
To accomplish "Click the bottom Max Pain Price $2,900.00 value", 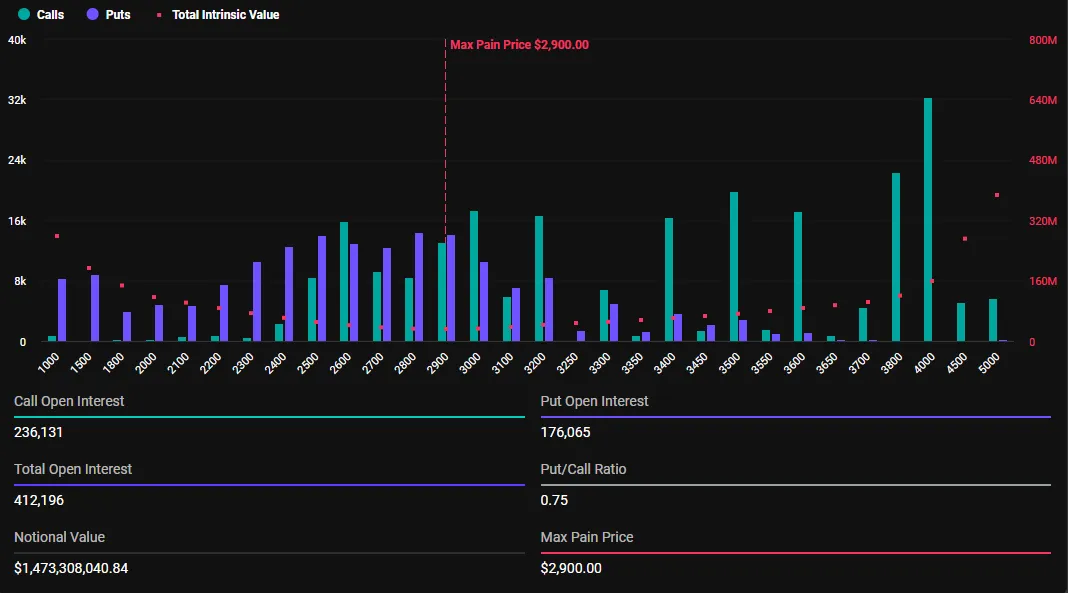I will tap(571, 568).
